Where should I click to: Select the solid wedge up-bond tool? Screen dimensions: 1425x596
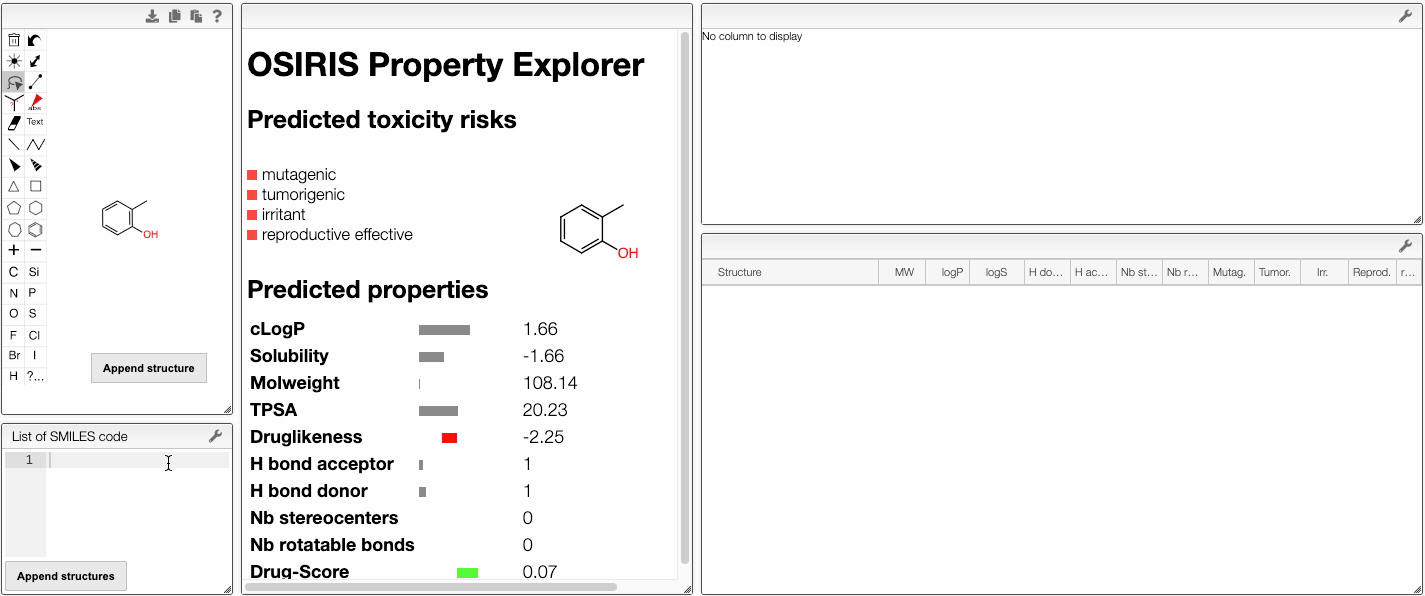tap(14, 165)
